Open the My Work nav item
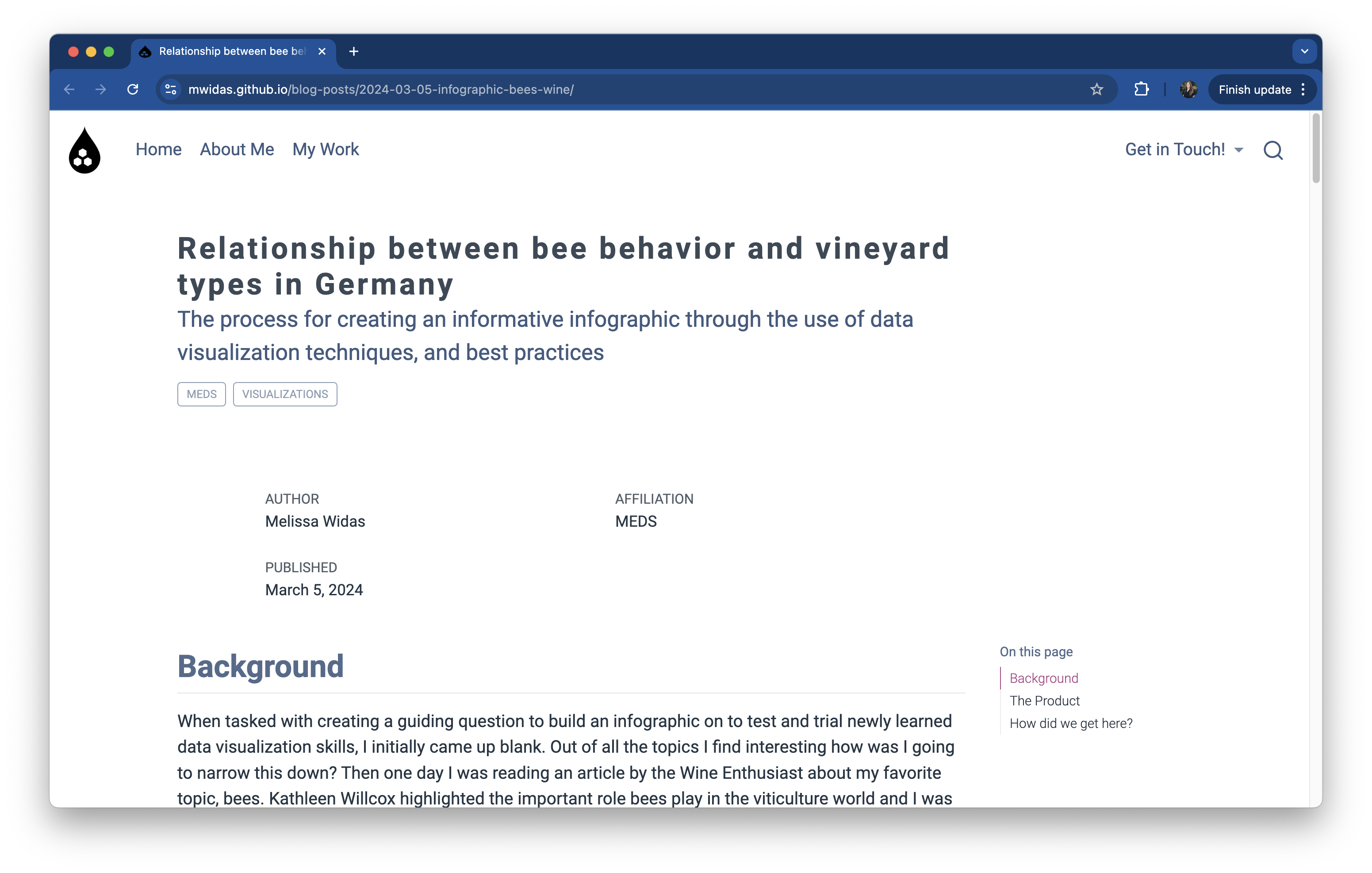This screenshot has height=873, width=1372. [326, 149]
